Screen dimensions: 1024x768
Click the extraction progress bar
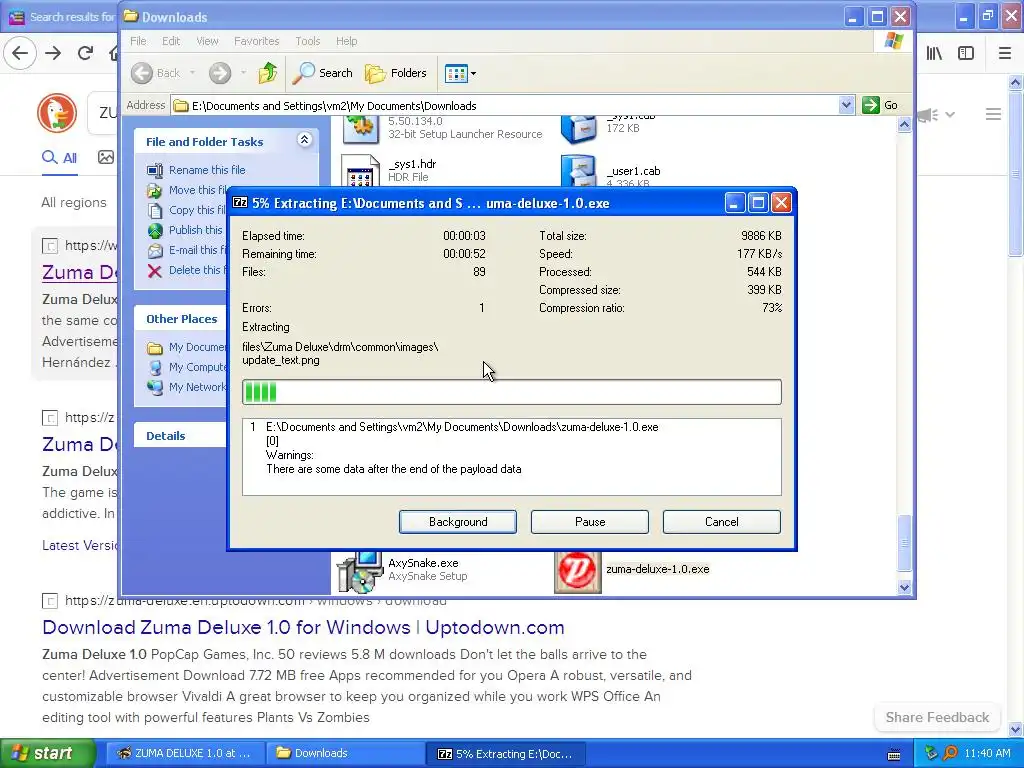click(511, 392)
